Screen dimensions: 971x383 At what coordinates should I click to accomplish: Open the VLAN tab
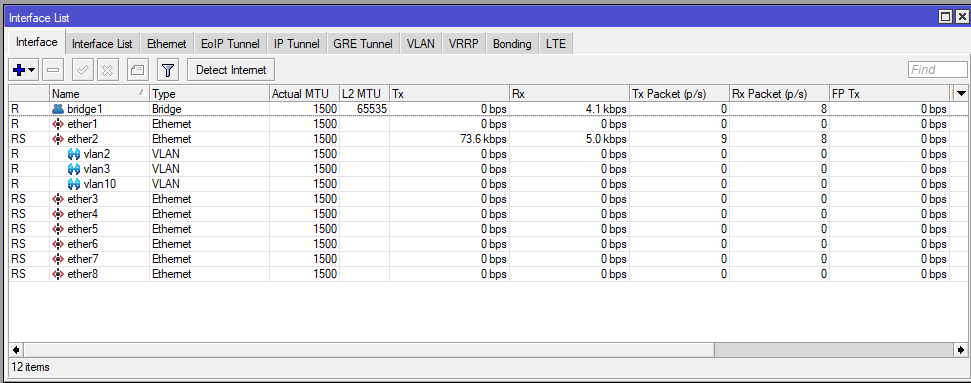pos(420,44)
